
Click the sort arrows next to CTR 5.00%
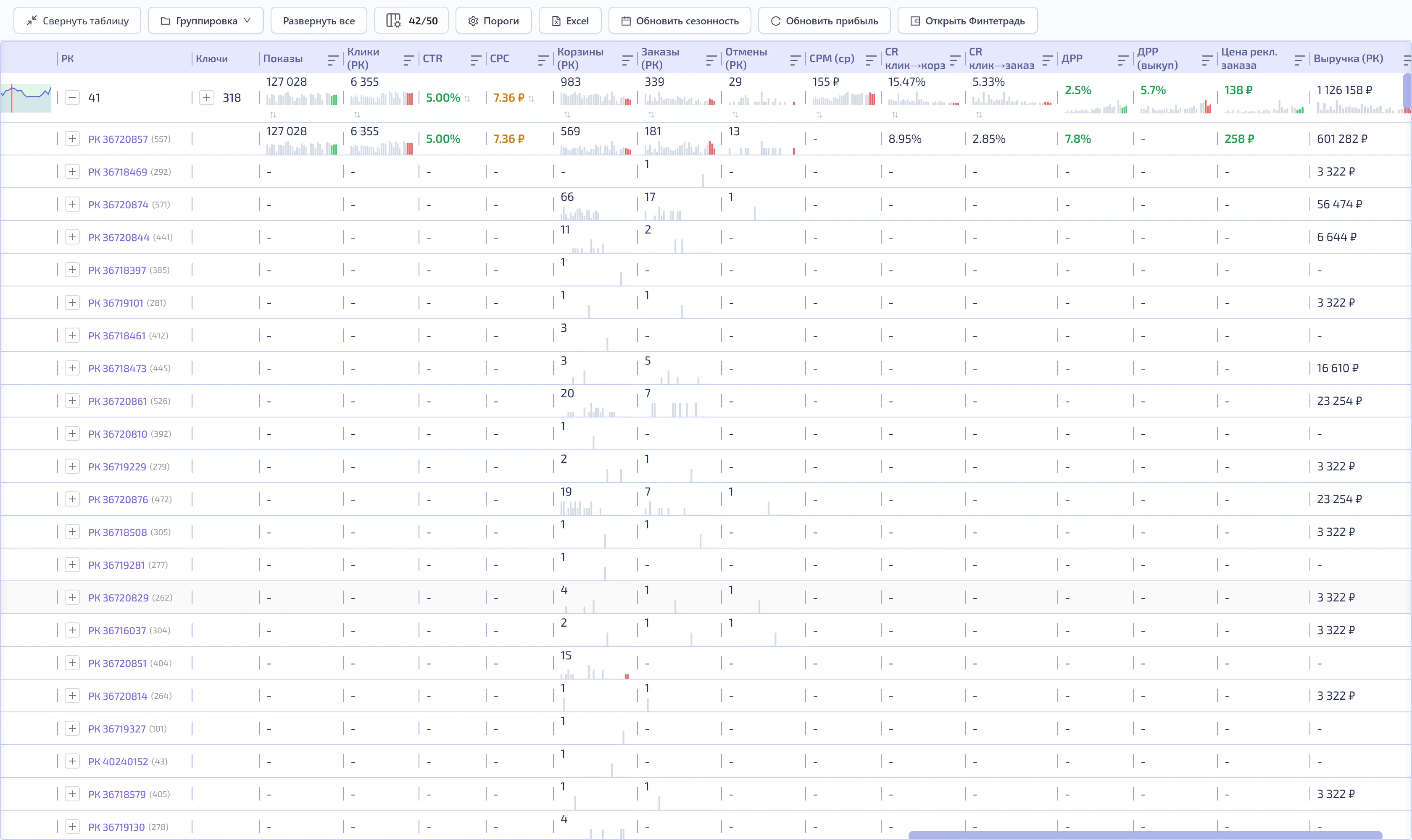[x=467, y=99]
